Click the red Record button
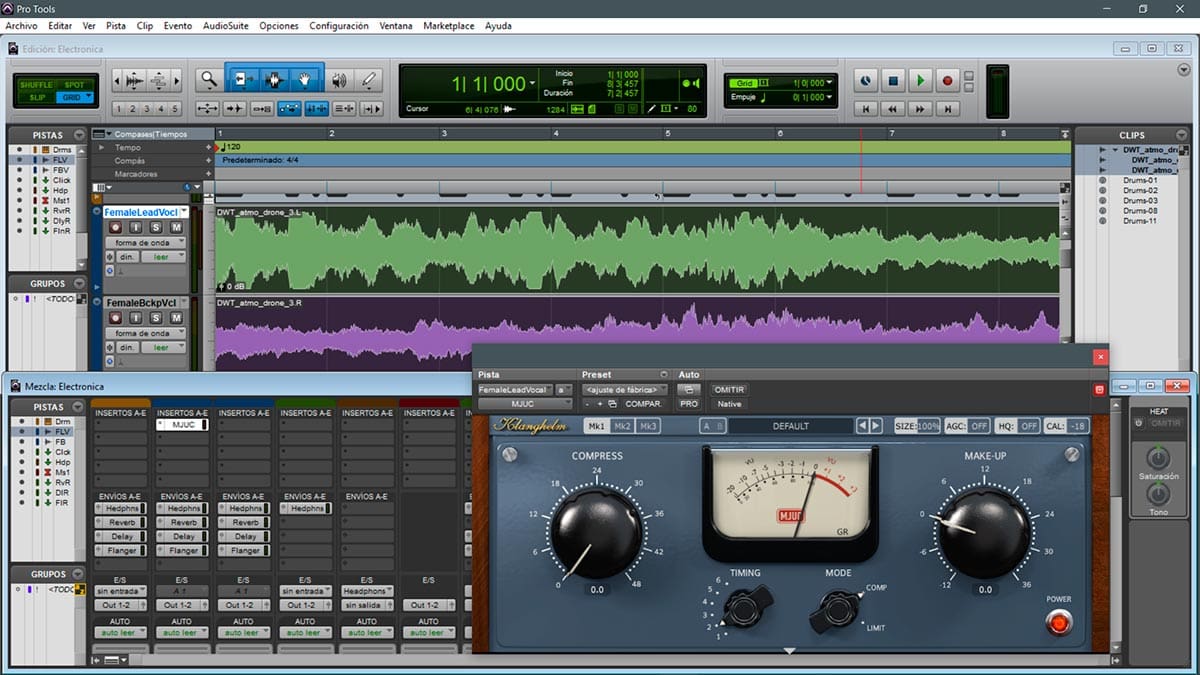This screenshot has width=1200, height=675. click(947, 80)
